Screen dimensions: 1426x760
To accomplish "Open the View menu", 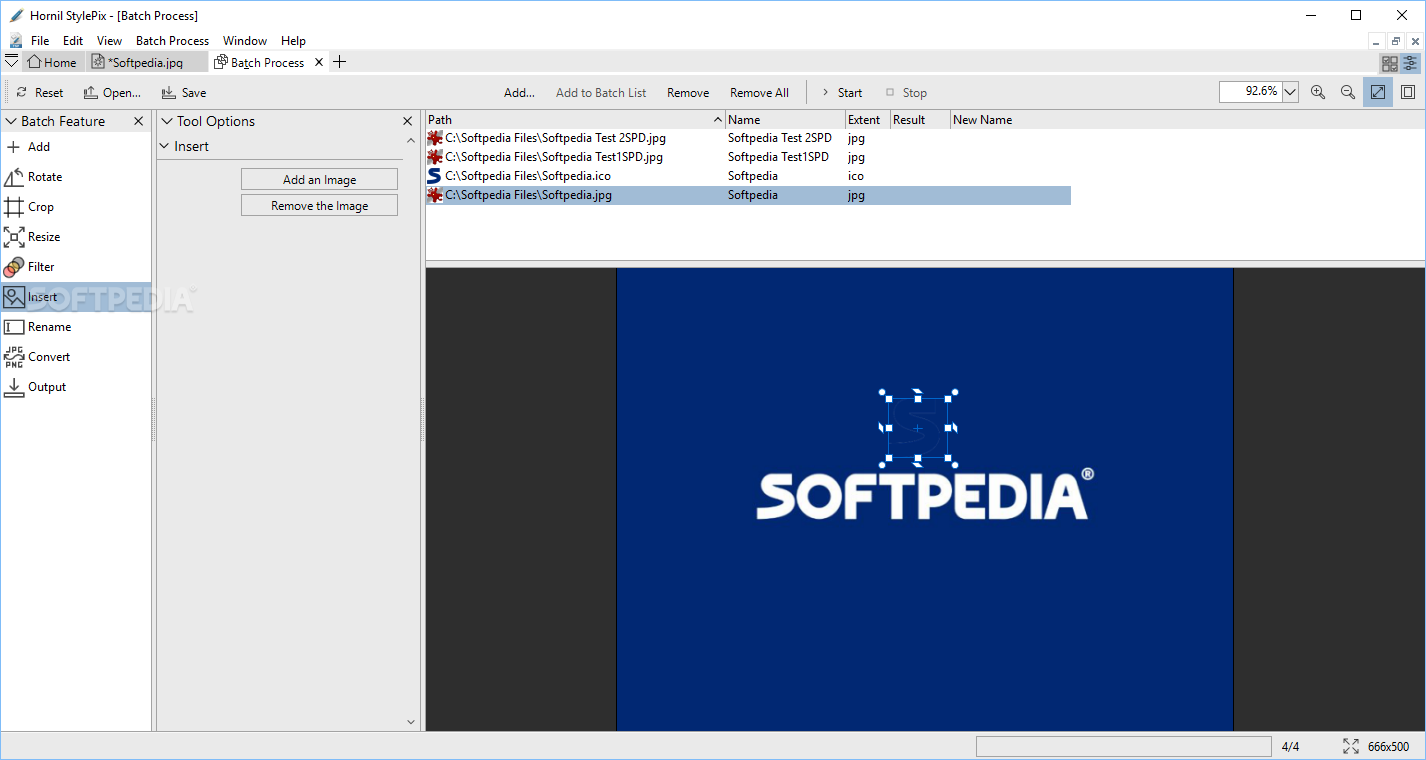I will (109, 41).
